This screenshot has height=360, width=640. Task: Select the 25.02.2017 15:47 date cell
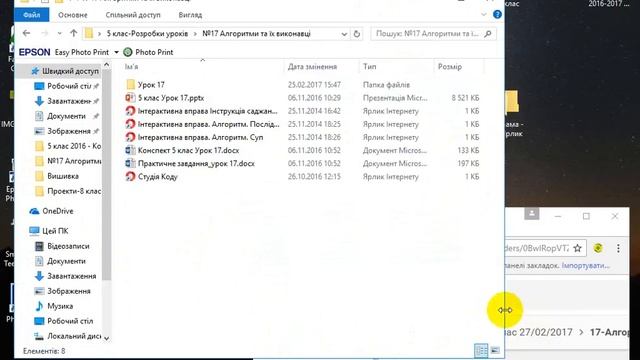[x=314, y=85]
